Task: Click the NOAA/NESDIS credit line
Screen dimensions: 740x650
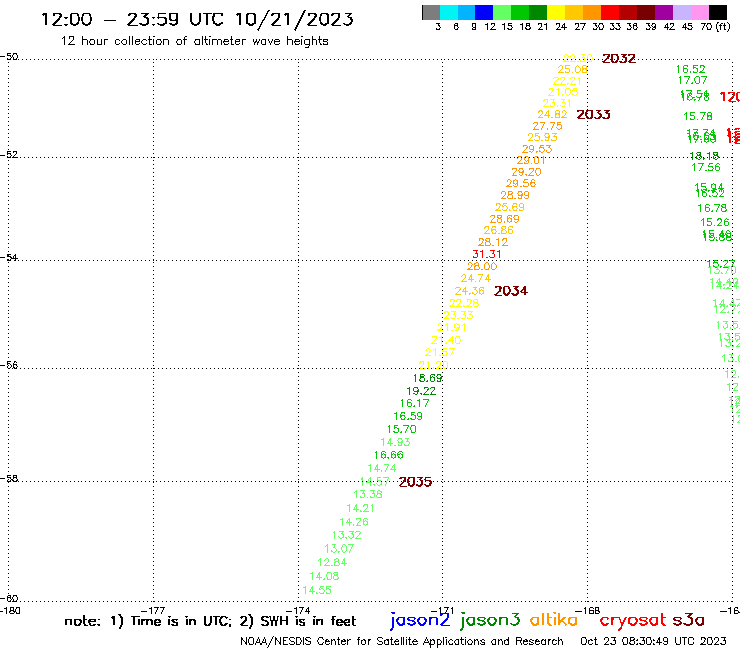Action: 402,642
